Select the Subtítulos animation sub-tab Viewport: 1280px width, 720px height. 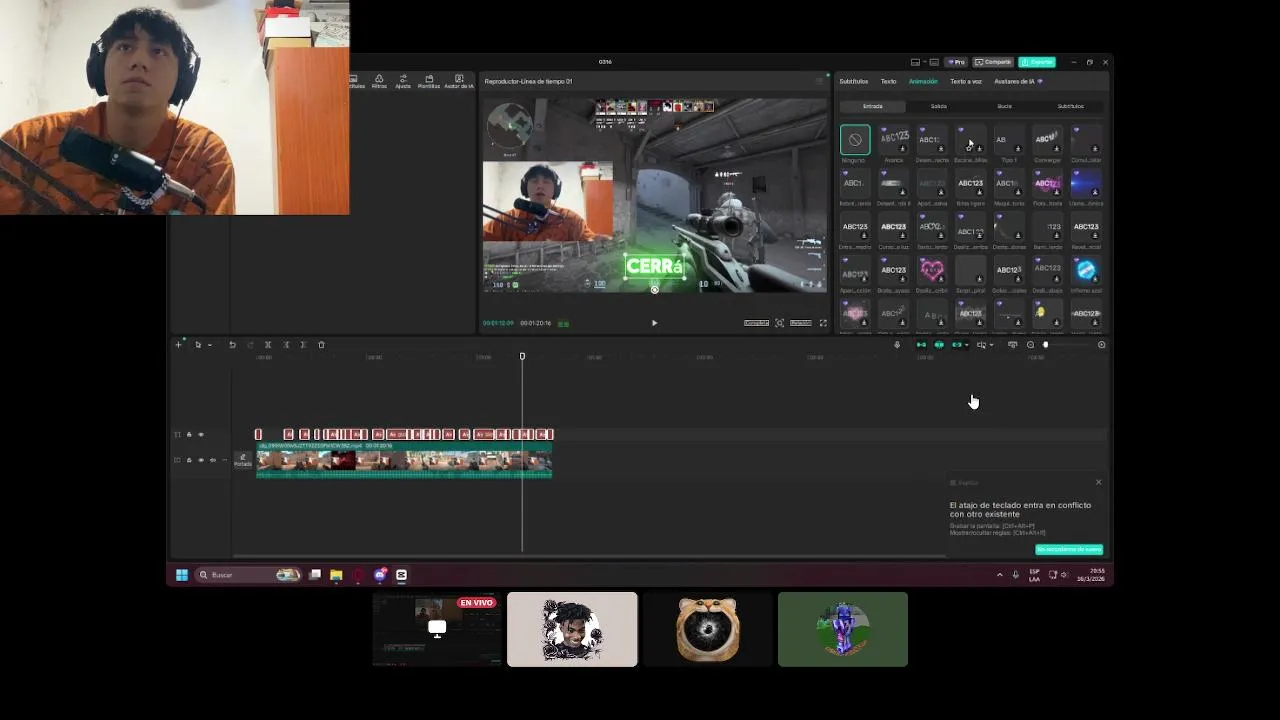(x=1071, y=106)
